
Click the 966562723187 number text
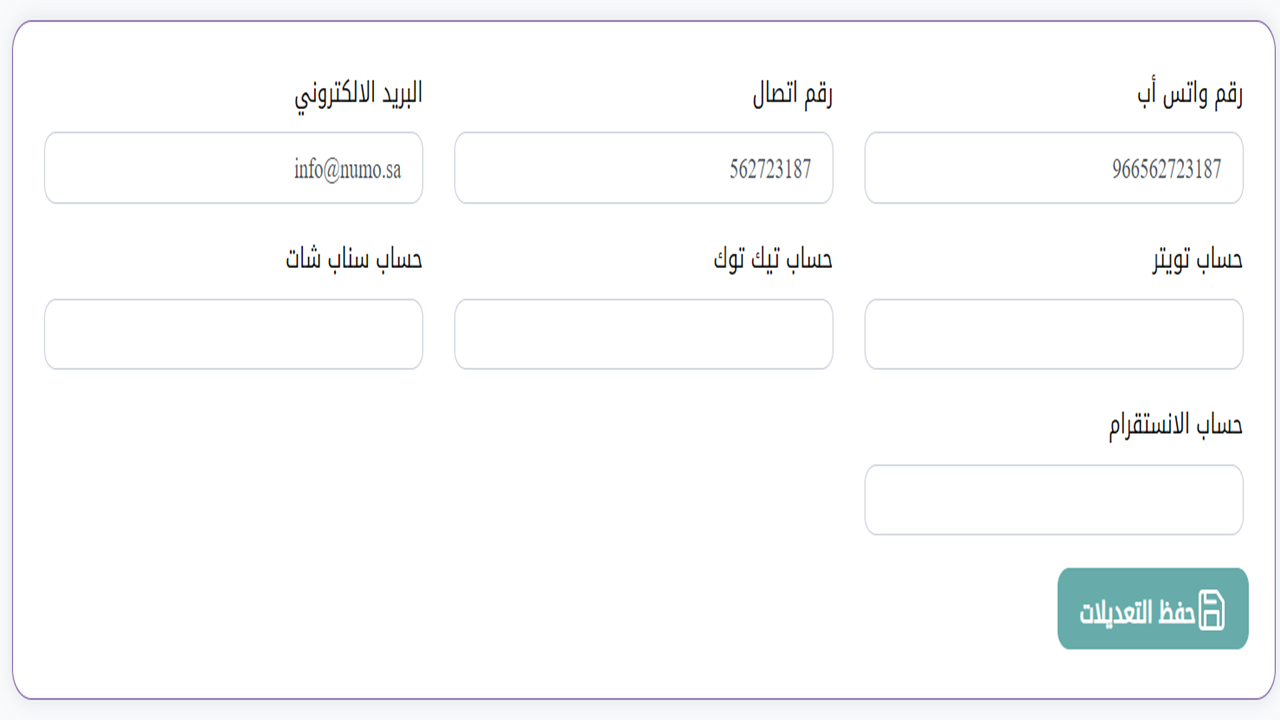pos(1166,169)
